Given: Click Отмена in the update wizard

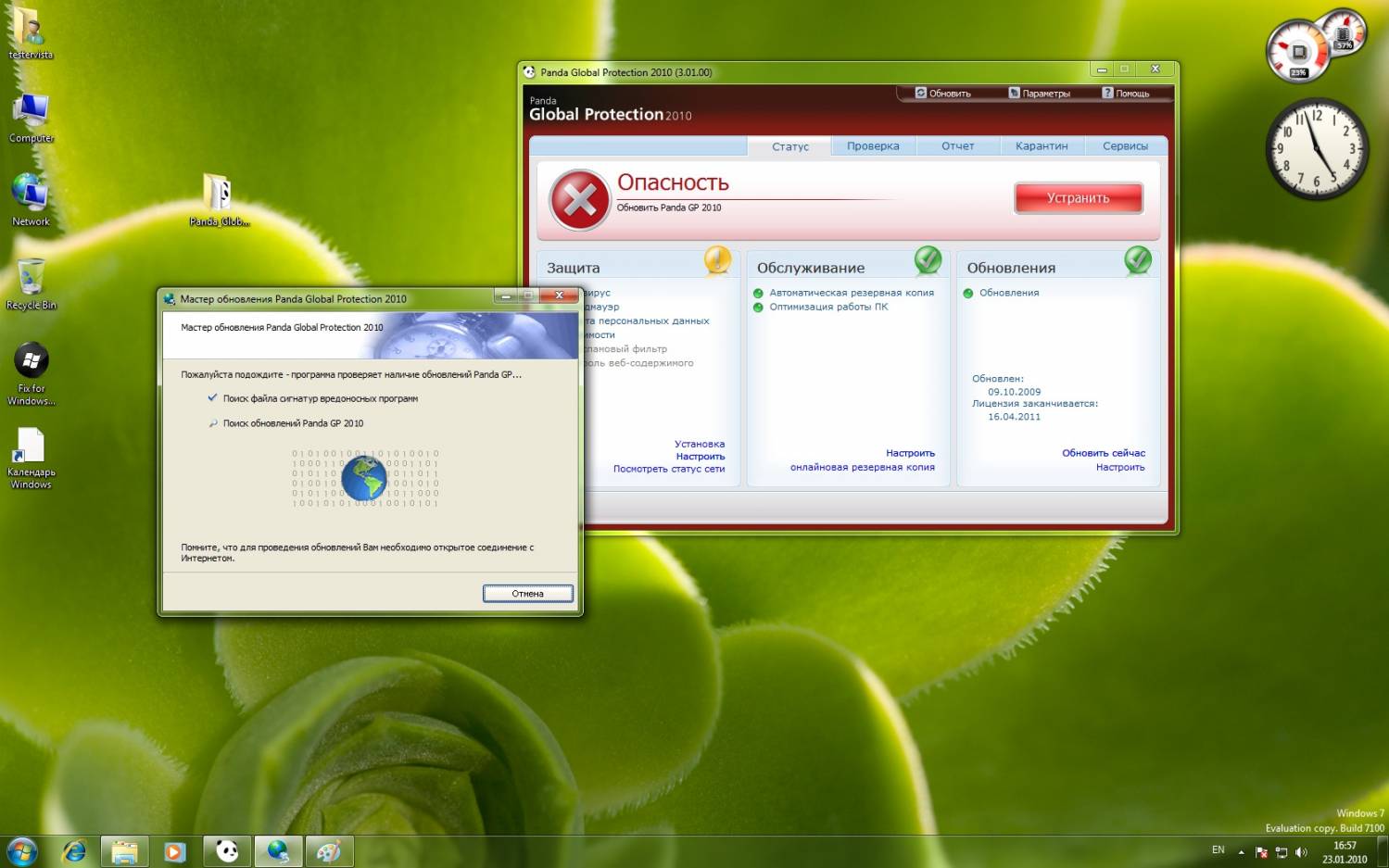Looking at the screenshot, I should click(528, 594).
